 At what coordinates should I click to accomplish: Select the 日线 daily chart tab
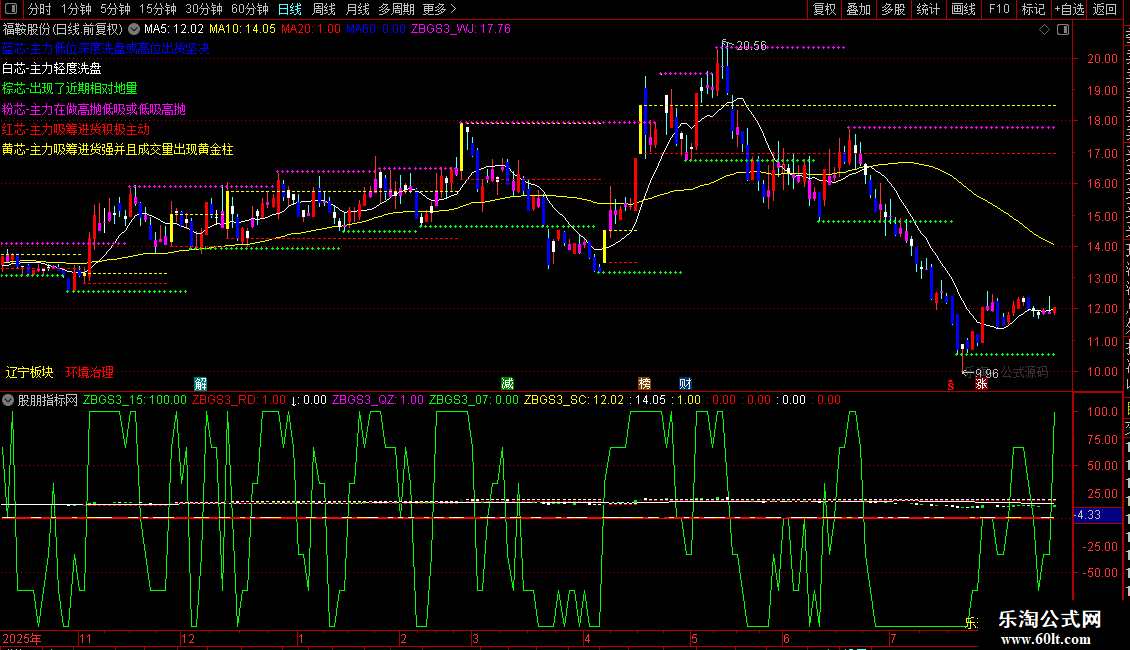pos(290,9)
